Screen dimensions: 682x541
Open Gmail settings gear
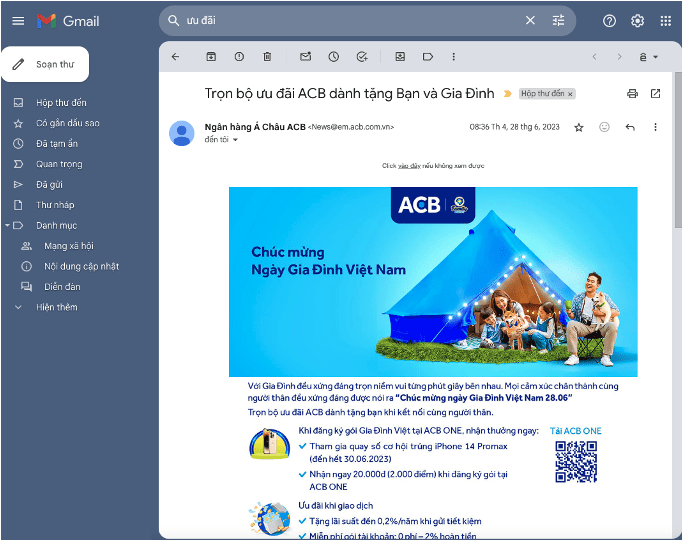[x=637, y=21]
